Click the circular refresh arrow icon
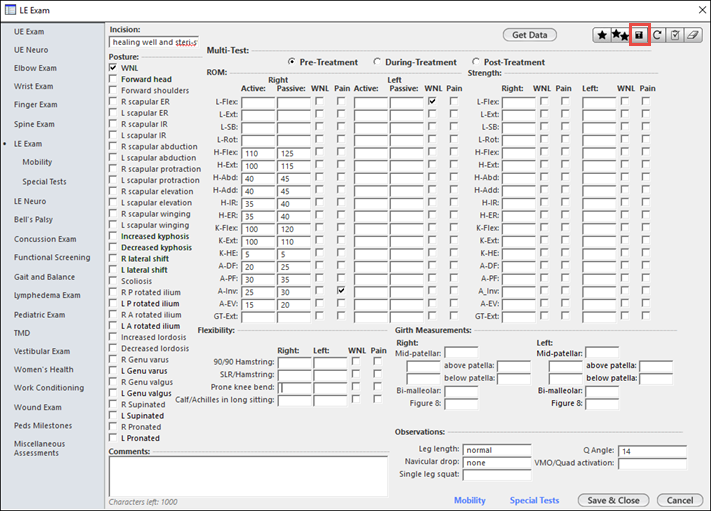The image size is (711, 511). click(x=657, y=35)
